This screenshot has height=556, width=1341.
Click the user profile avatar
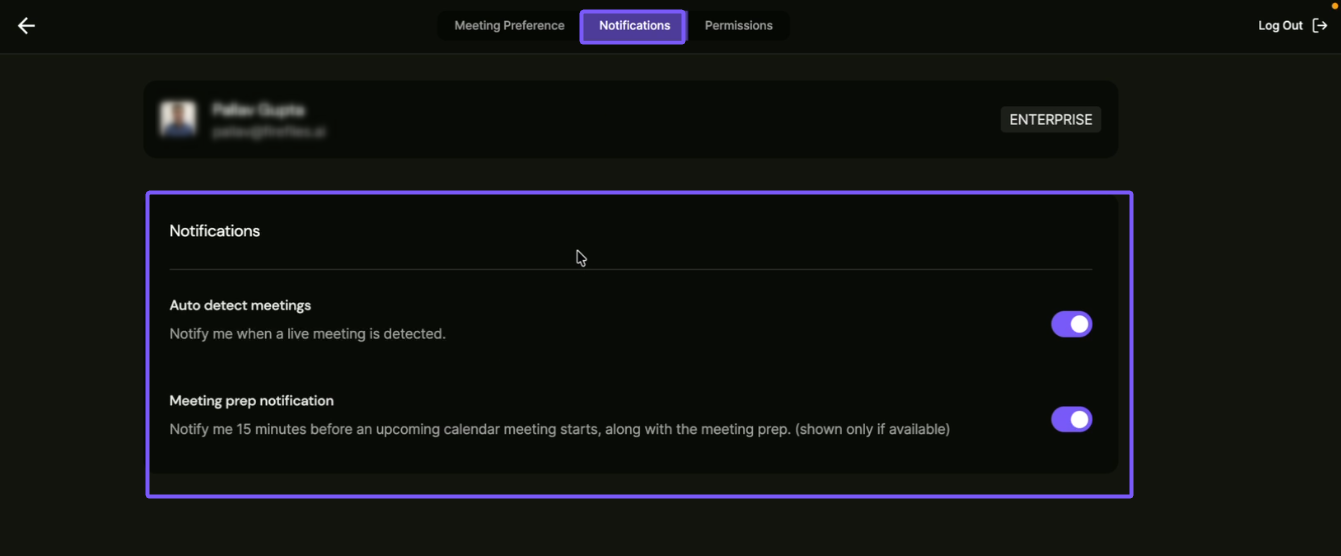point(178,119)
